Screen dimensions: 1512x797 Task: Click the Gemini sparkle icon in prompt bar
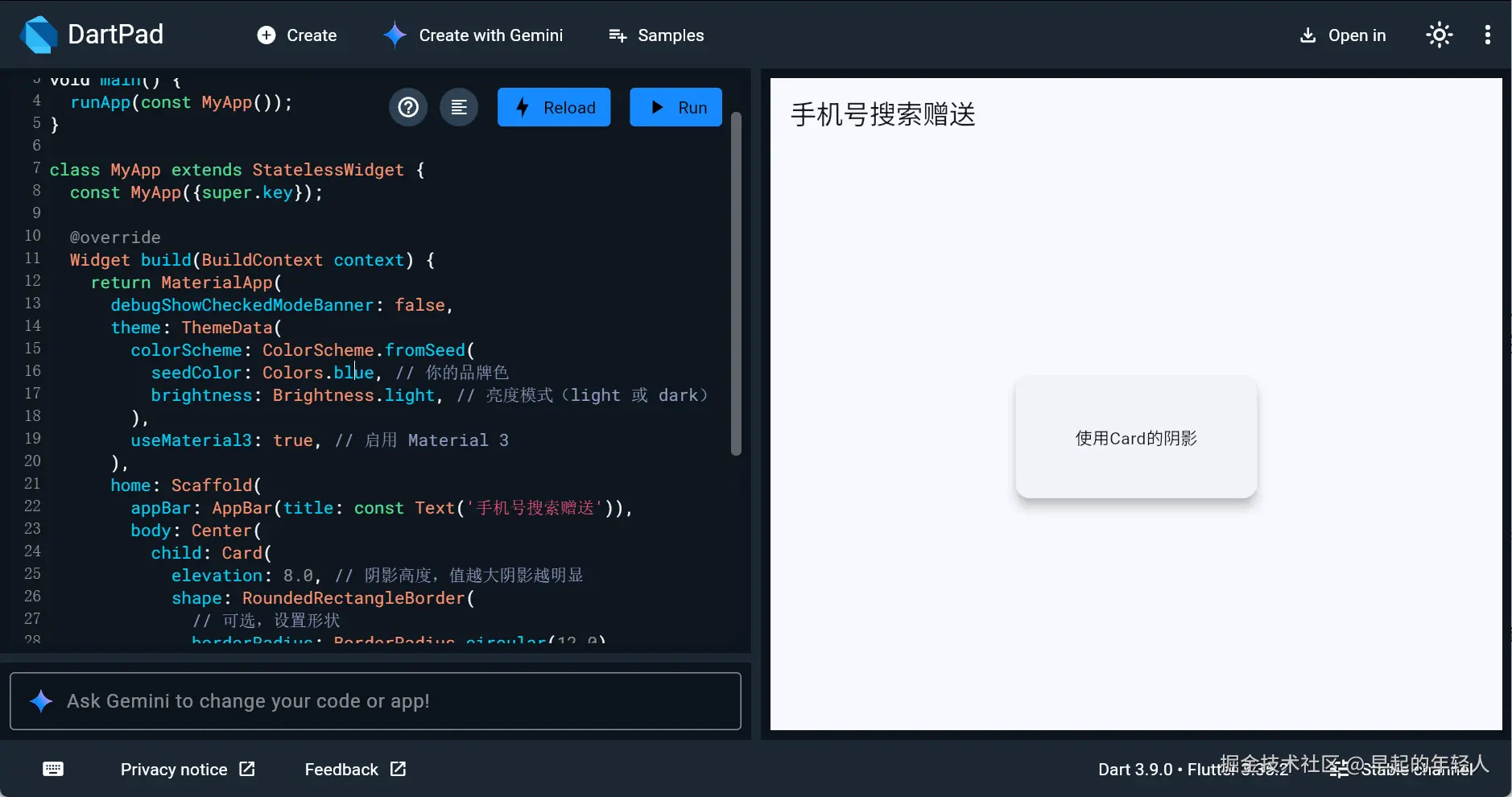(x=40, y=700)
